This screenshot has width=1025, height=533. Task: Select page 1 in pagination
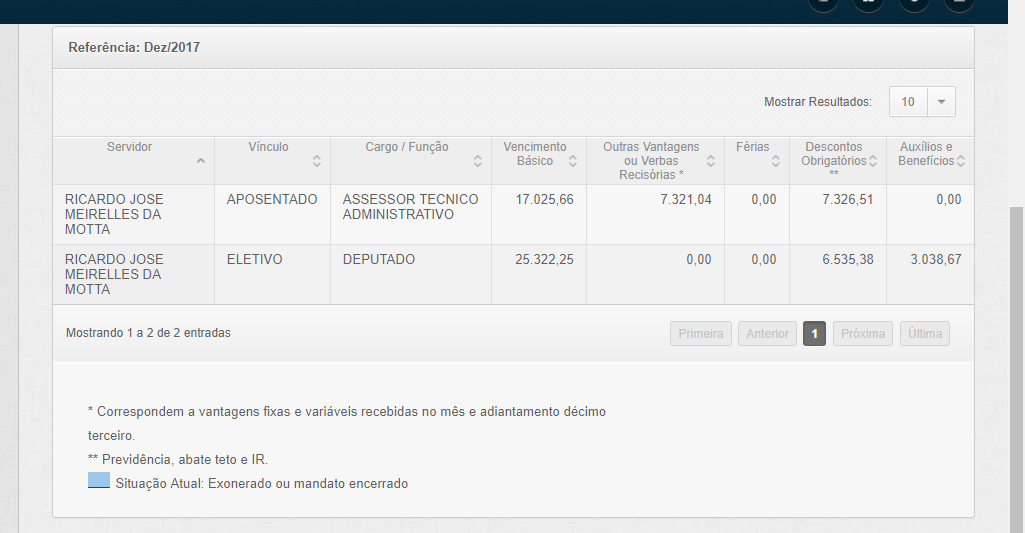(x=814, y=334)
